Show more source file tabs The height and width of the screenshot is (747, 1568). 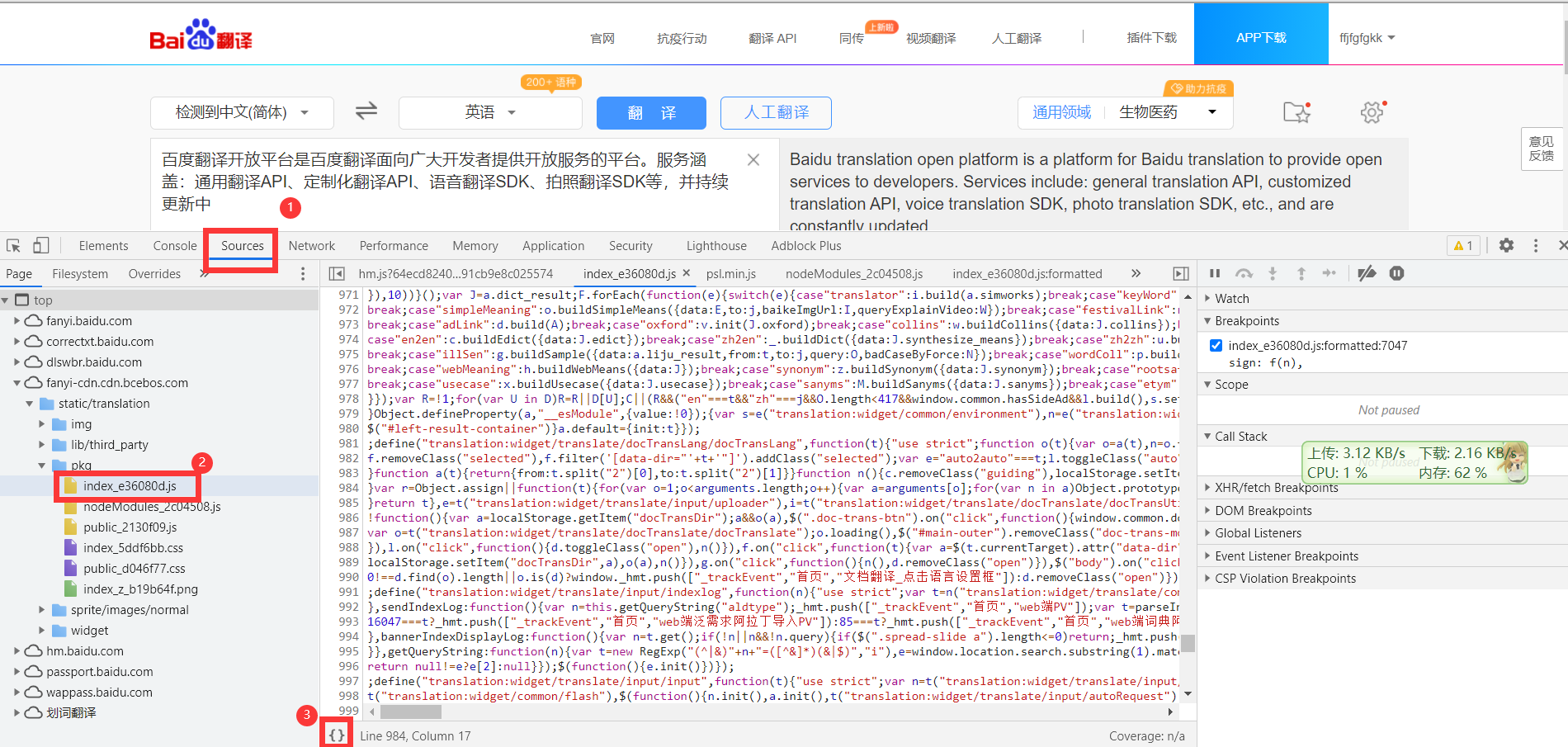pyautogui.click(x=1136, y=273)
